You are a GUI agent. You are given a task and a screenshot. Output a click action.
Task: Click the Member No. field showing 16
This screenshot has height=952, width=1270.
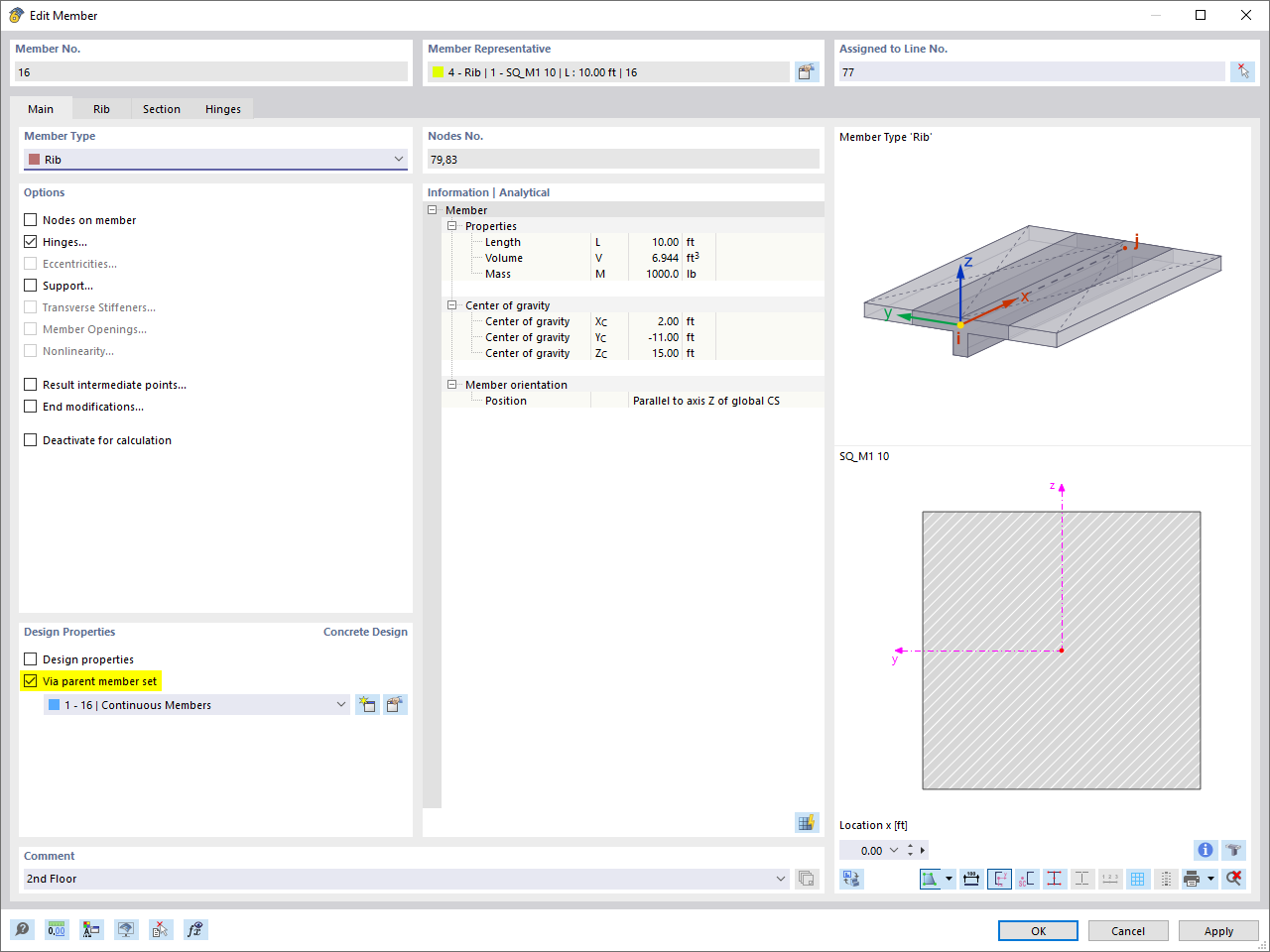coord(211,72)
